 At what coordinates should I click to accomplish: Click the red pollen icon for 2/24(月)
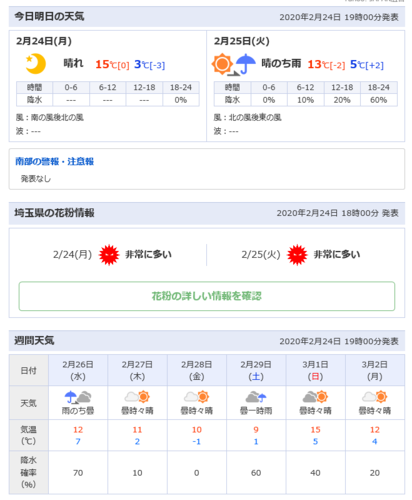point(109,255)
